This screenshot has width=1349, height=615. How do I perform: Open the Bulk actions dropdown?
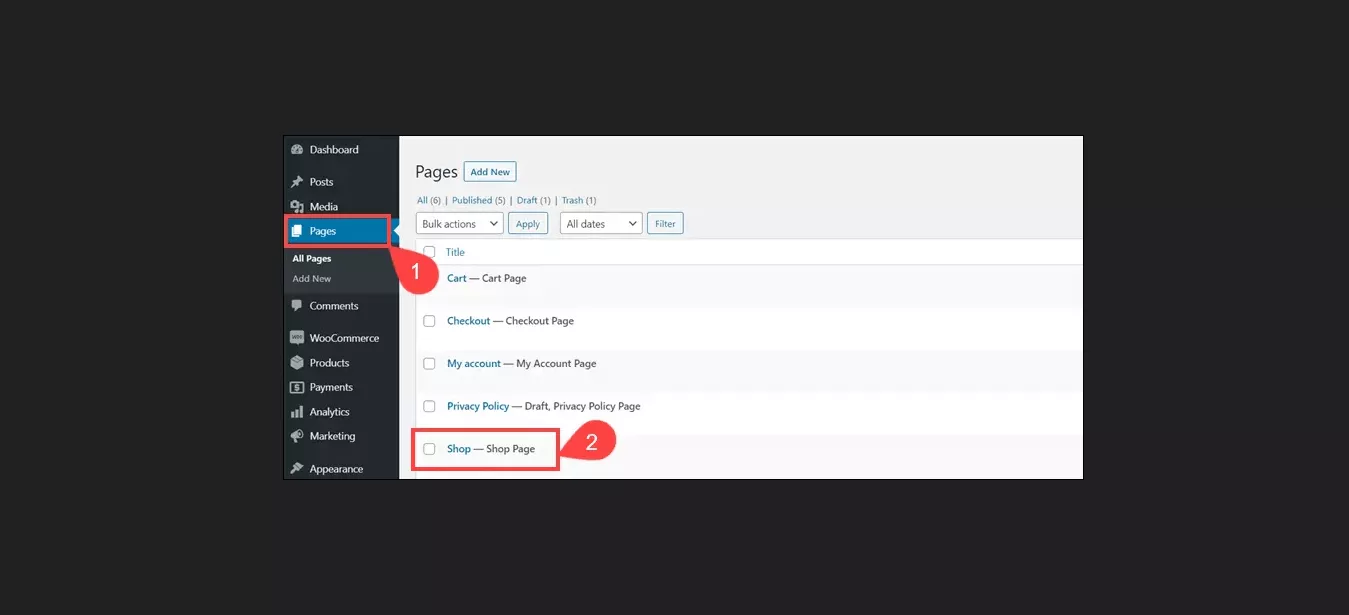coord(459,222)
